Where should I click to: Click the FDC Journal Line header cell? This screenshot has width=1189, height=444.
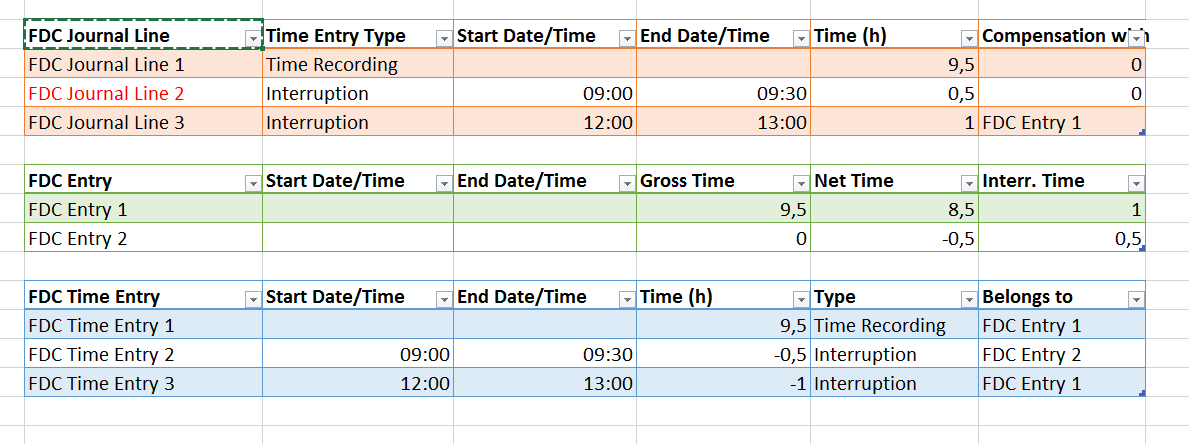click(130, 36)
